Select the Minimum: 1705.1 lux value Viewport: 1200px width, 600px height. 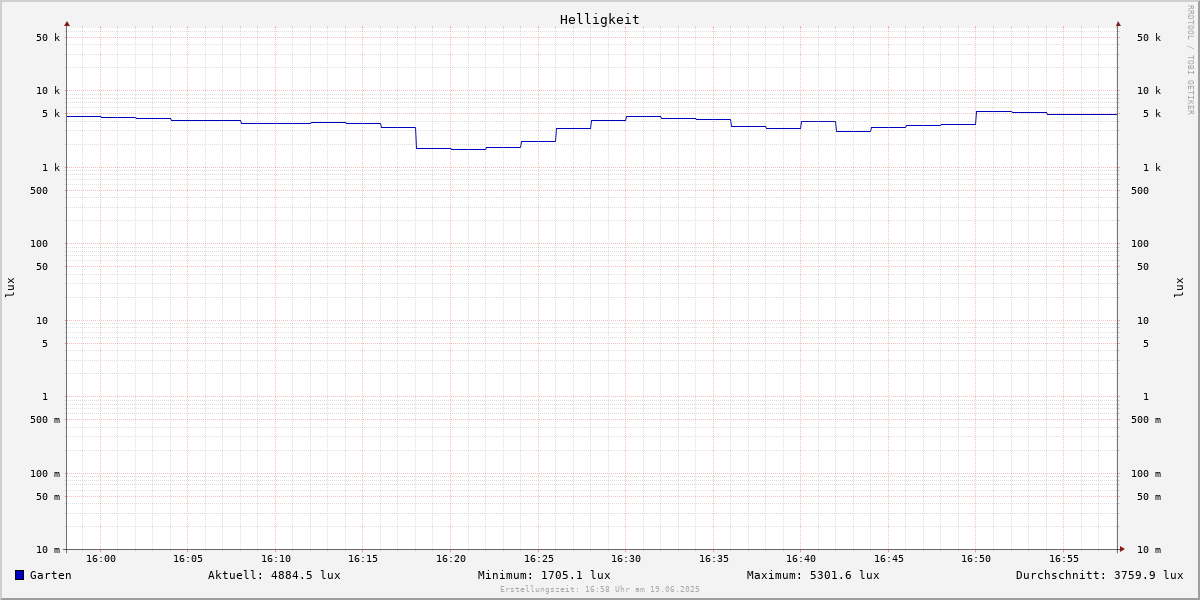[x=544, y=575]
